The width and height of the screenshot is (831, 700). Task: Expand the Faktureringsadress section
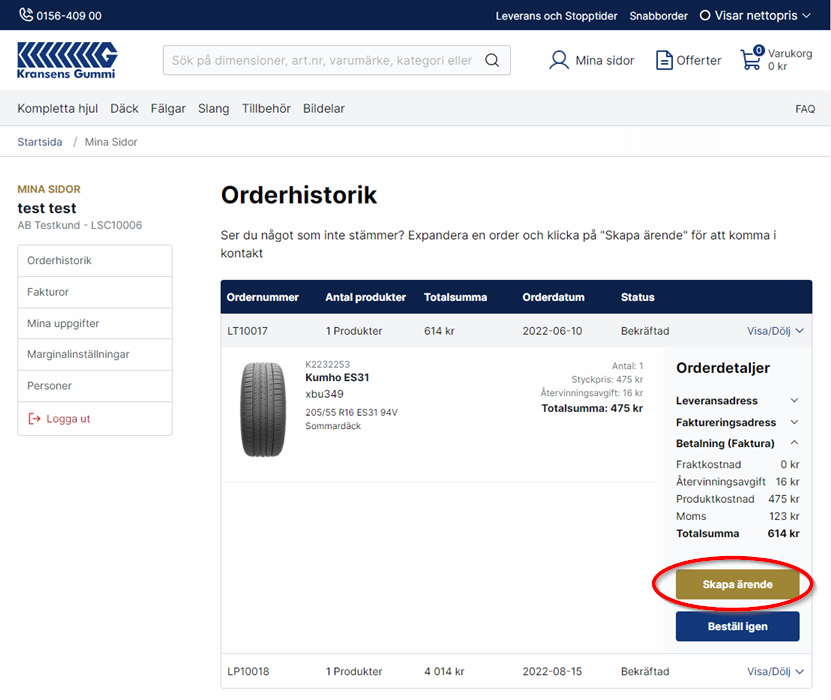click(737, 423)
